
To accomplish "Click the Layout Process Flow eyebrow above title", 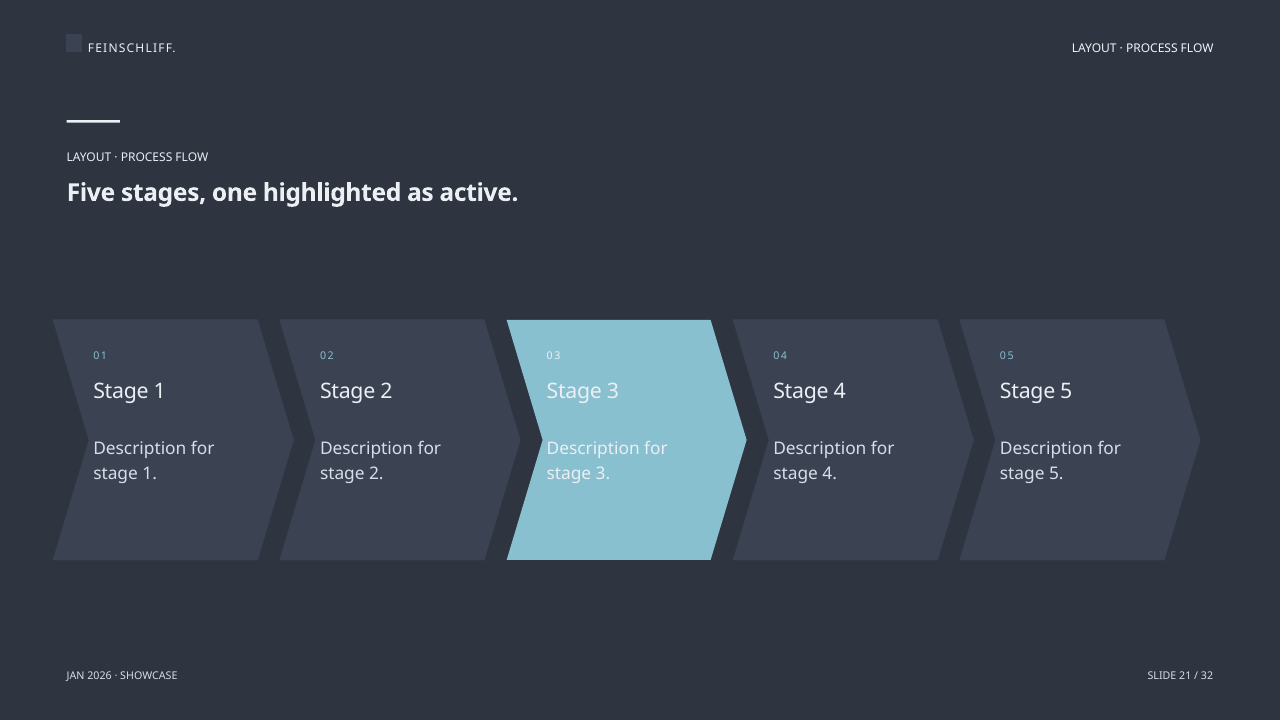I will (137, 157).
